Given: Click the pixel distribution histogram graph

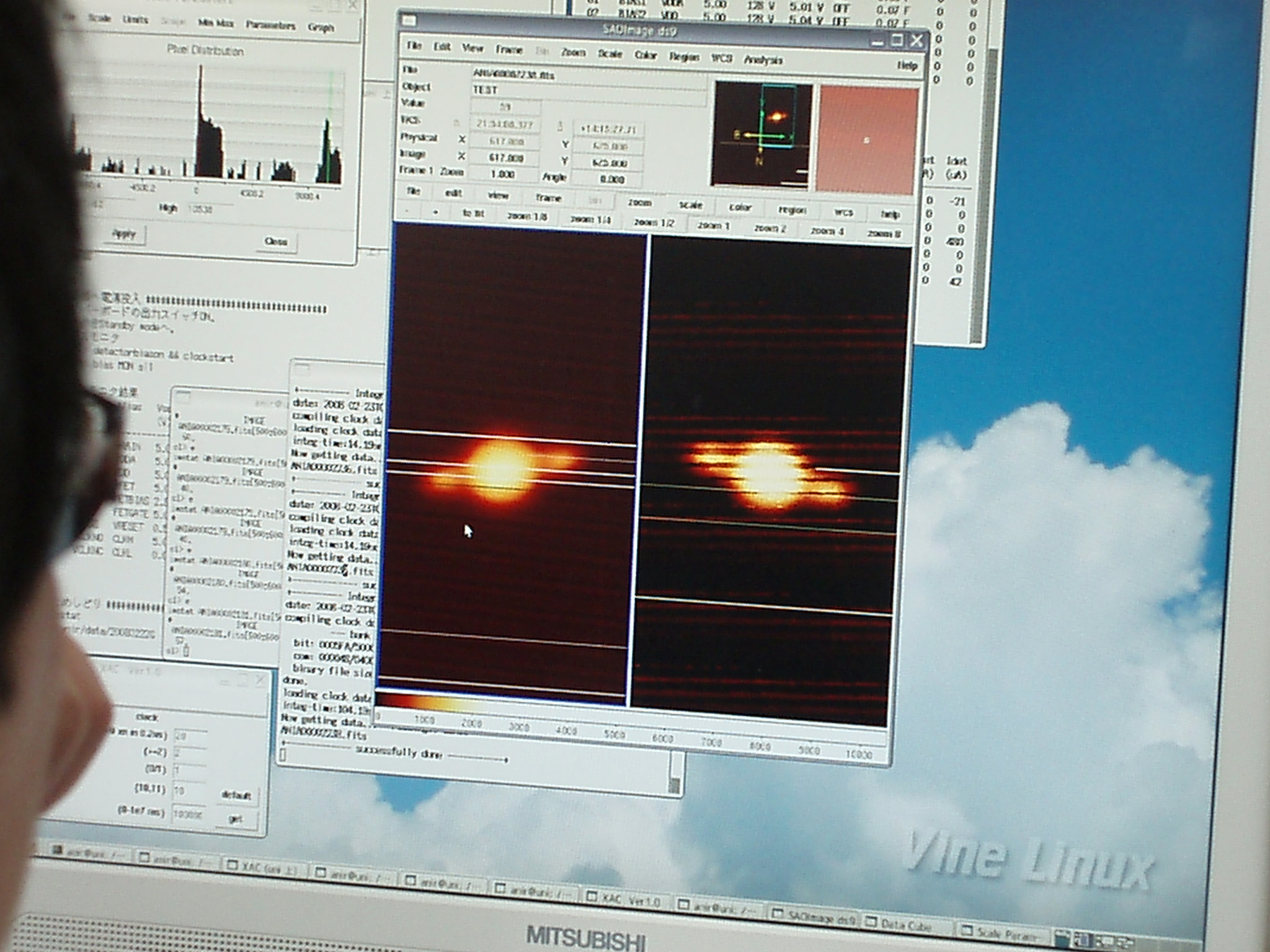Looking at the screenshot, I should [208, 122].
